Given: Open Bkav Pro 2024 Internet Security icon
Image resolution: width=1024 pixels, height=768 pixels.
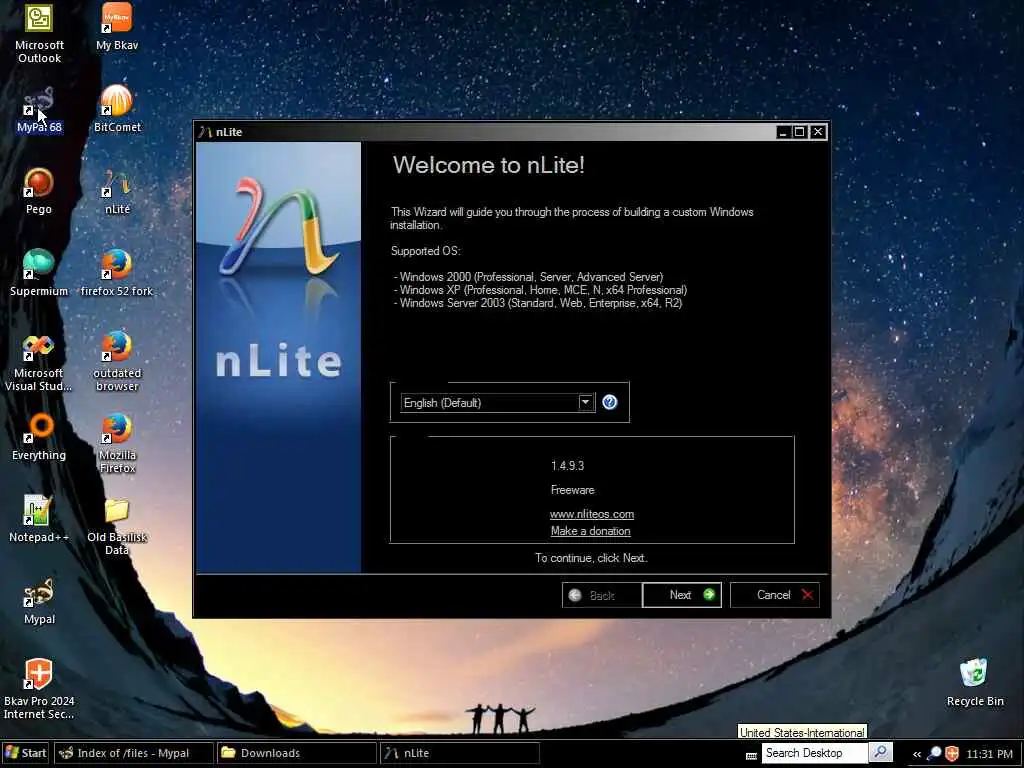Looking at the screenshot, I should click(x=39, y=689).
